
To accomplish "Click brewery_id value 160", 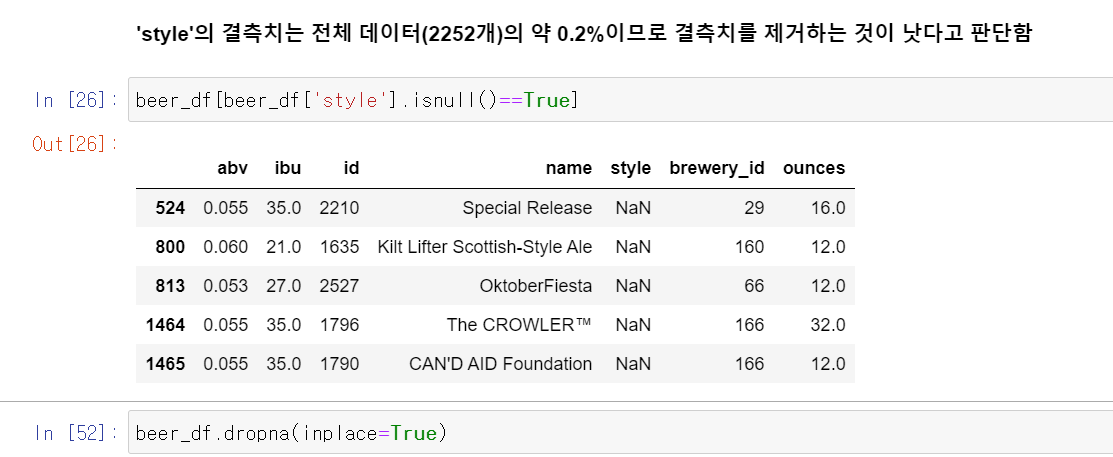I will pos(750,247).
